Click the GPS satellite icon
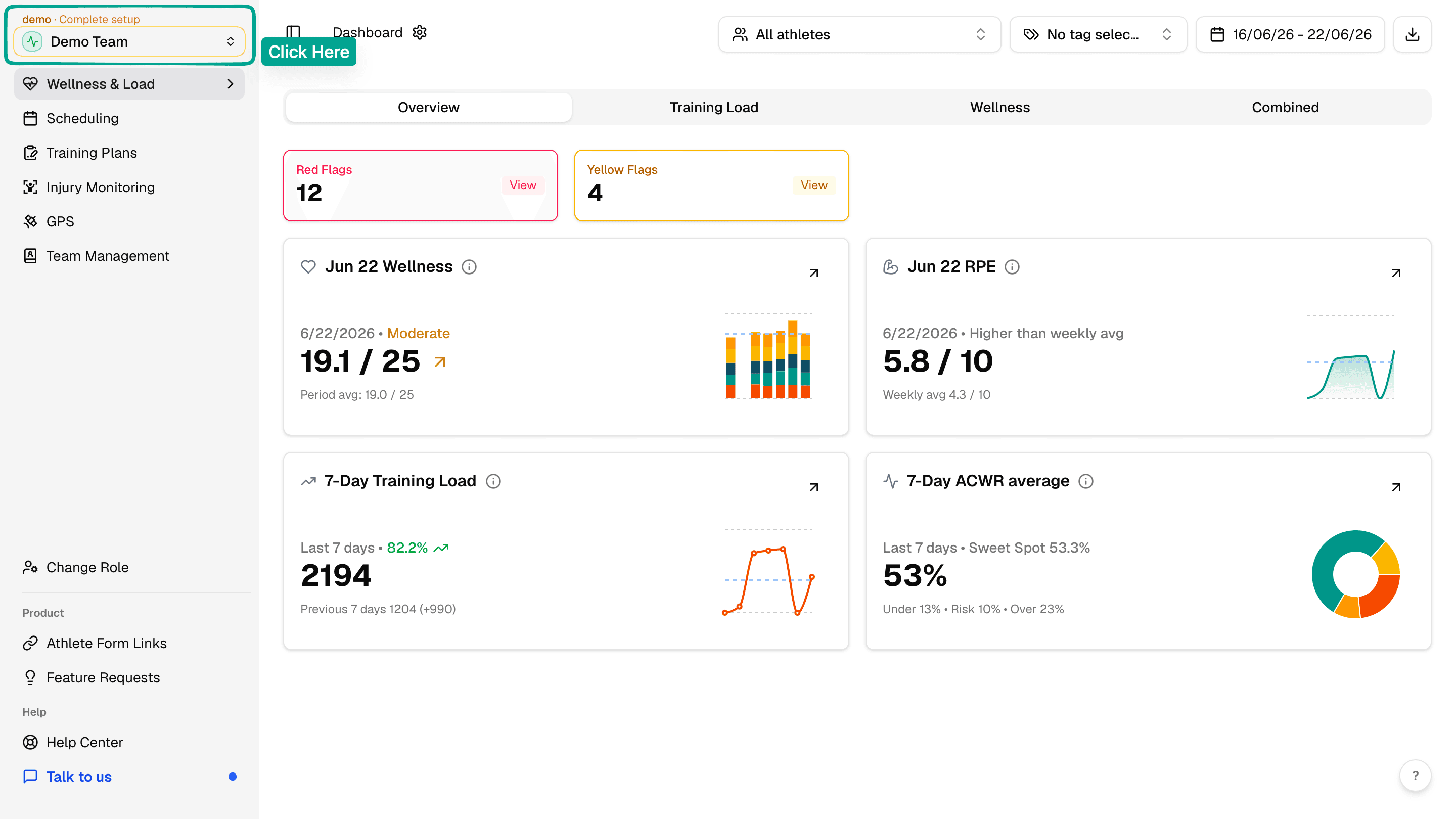 [x=30, y=221]
